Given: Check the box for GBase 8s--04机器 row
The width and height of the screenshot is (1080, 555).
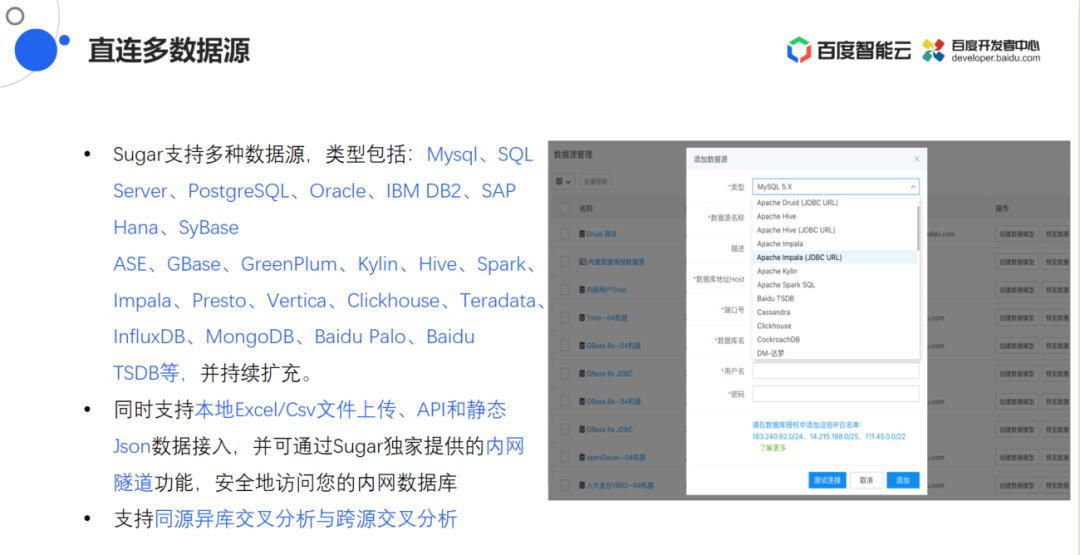Looking at the screenshot, I should [565, 346].
